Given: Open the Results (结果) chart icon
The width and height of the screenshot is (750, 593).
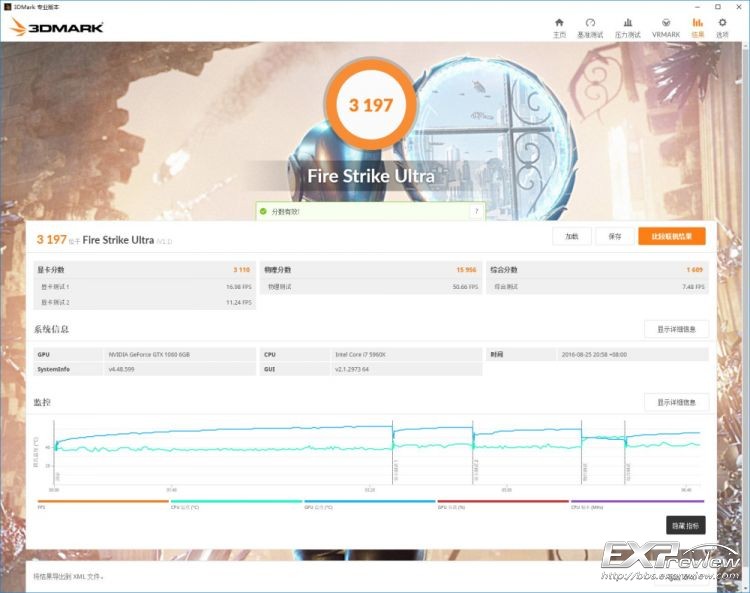Looking at the screenshot, I should (x=697, y=23).
